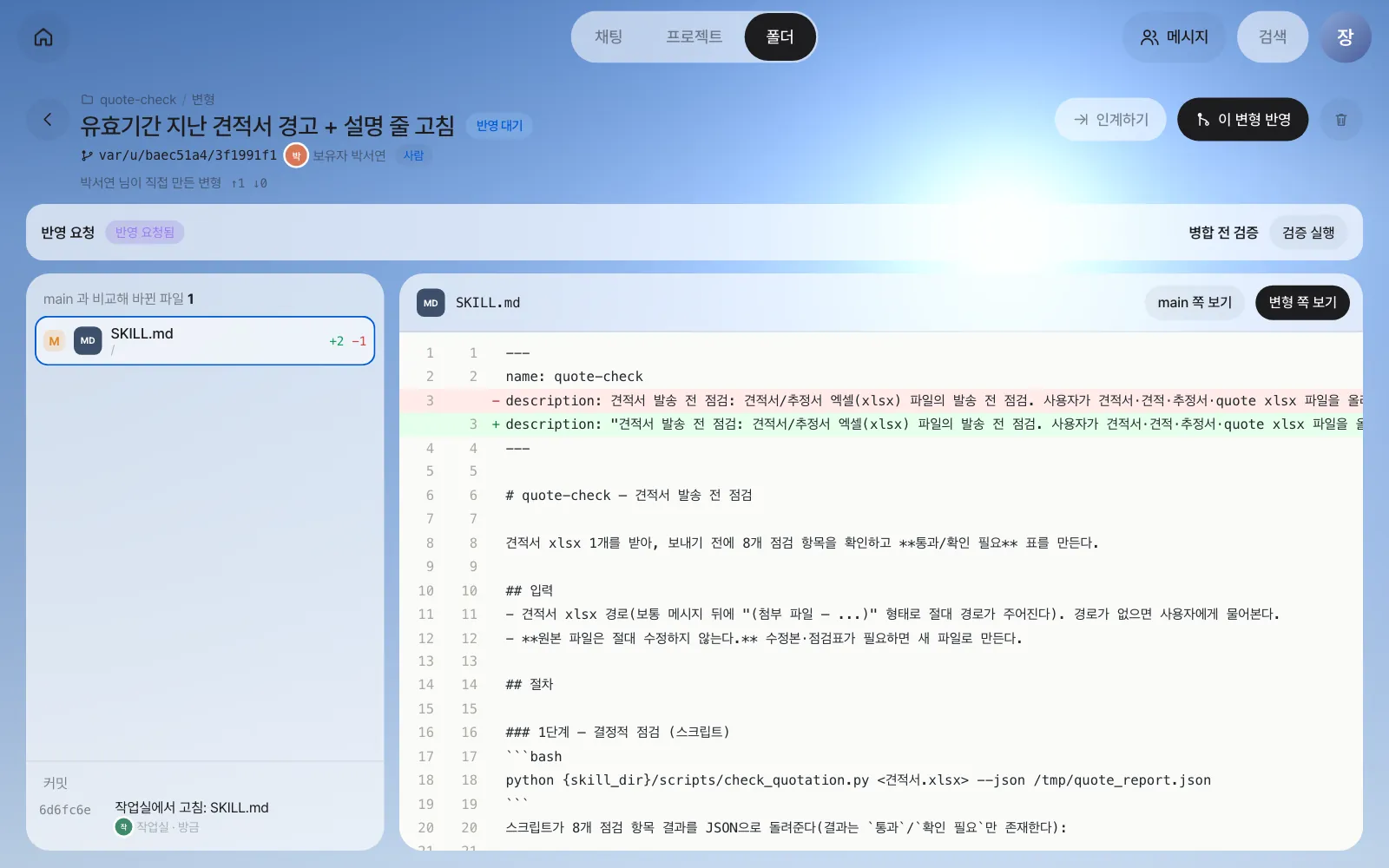Click the heading ## 절차 line

tap(530, 684)
